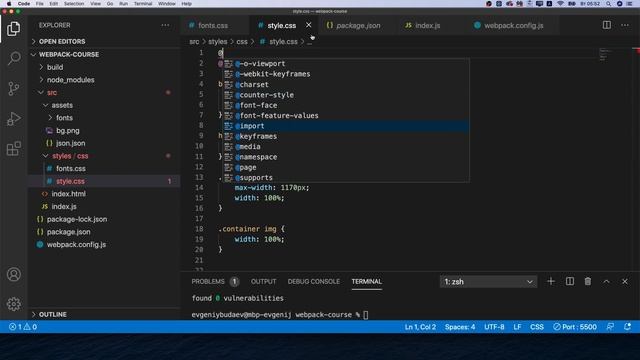The width and height of the screenshot is (640, 360).
Task: Create a new terminal with plus icon
Action: point(551,281)
